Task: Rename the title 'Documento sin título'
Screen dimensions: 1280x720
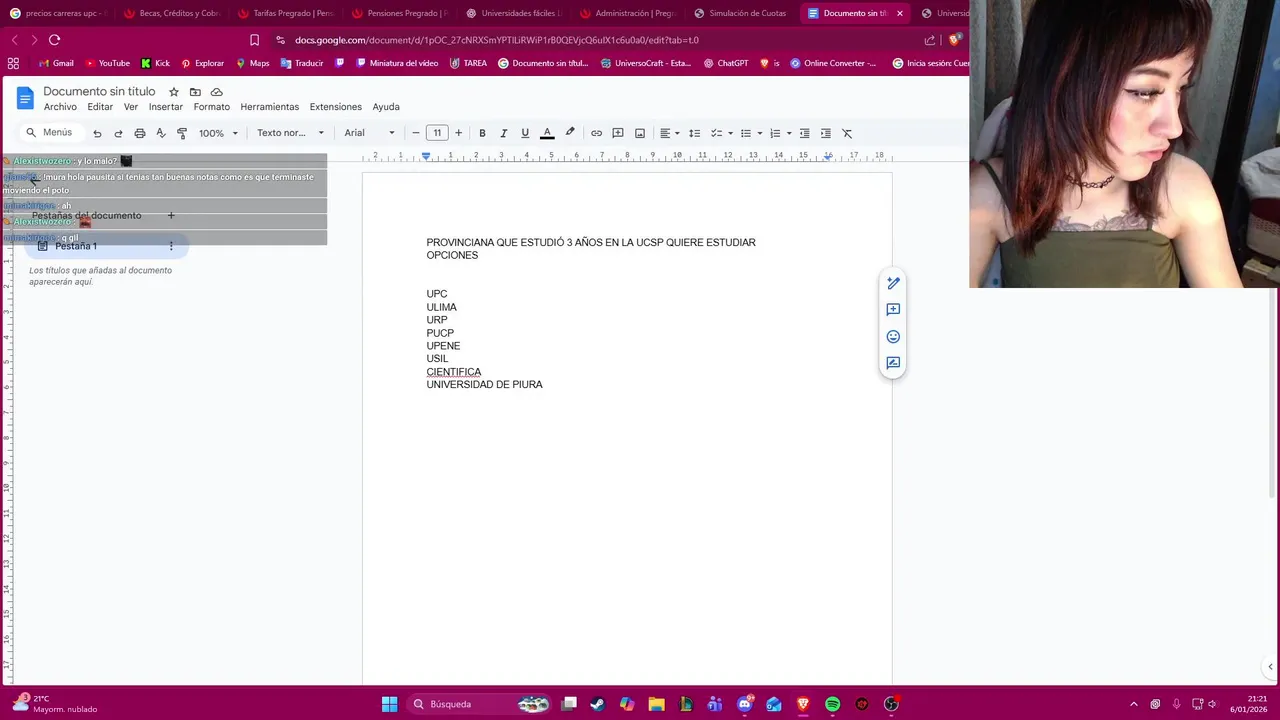Action: click(99, 91)
